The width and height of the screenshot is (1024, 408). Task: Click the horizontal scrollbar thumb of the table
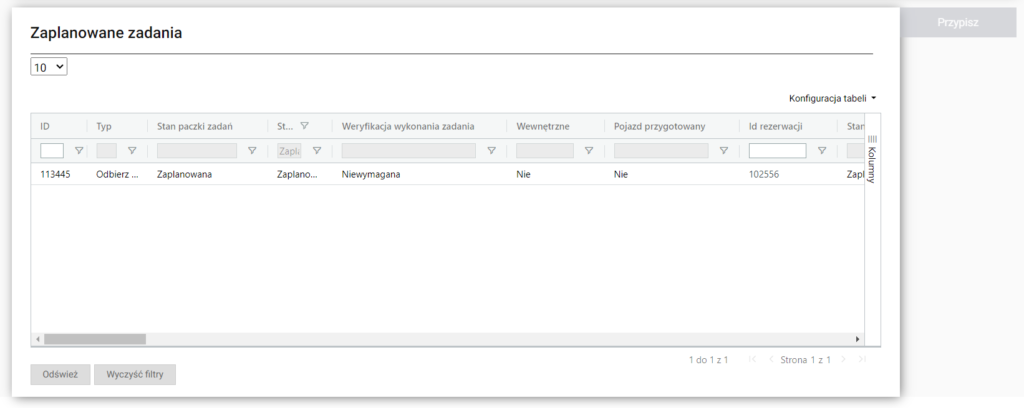coord(95,339)
